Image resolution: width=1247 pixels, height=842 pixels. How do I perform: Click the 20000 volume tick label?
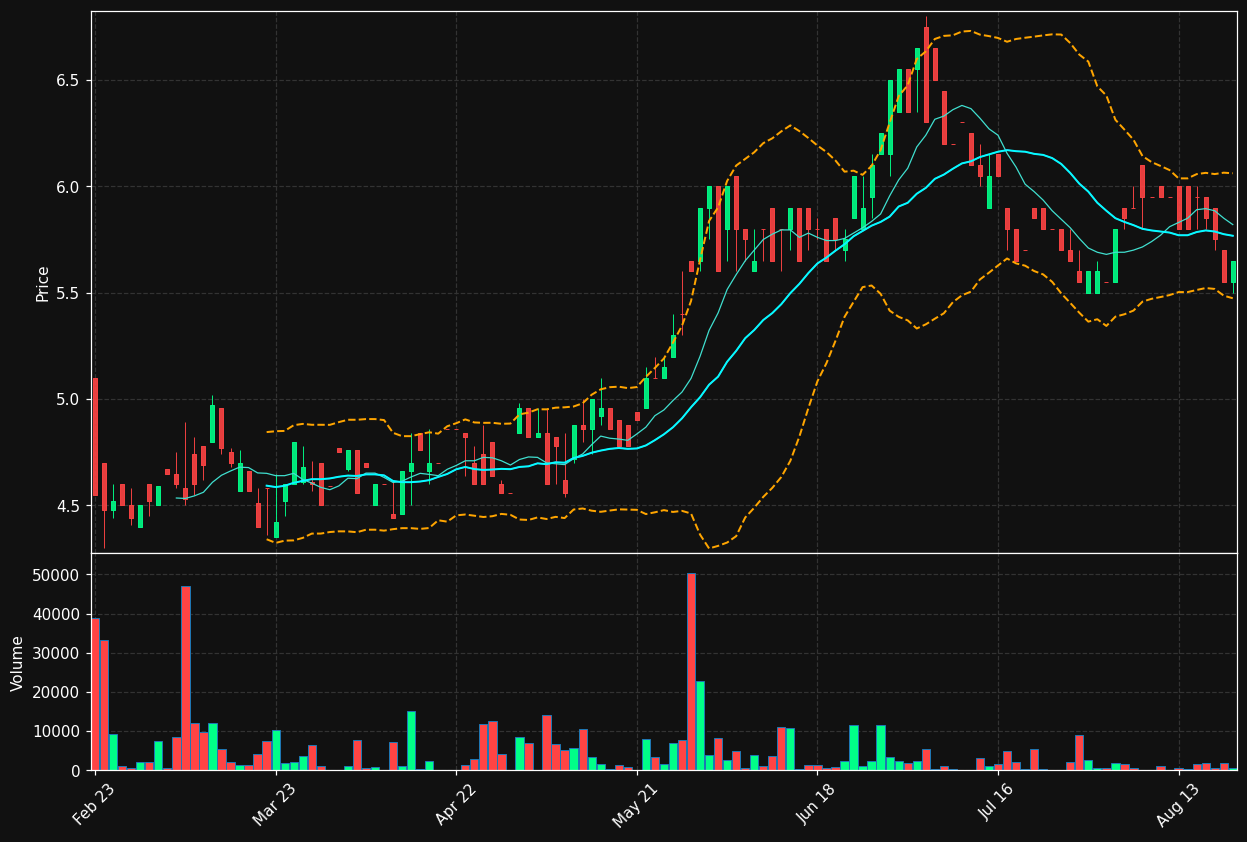tap(58, 693)
